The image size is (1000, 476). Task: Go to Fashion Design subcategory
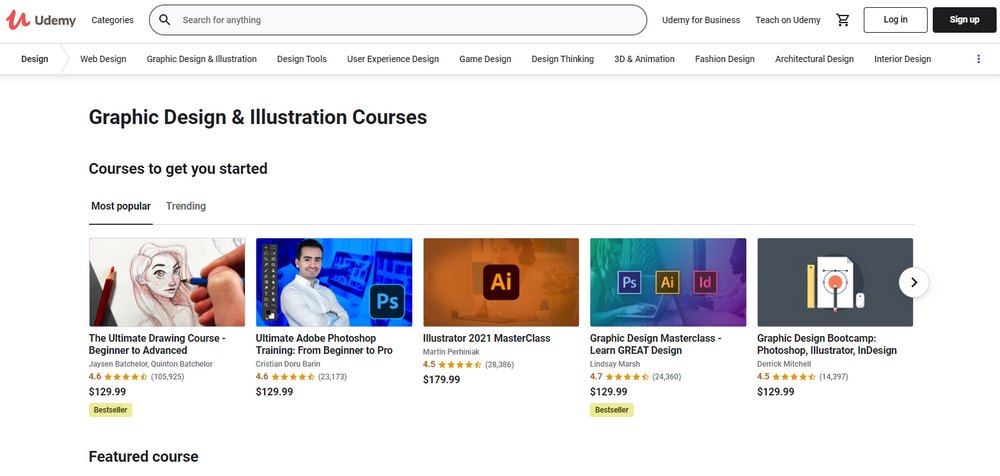coord(724,59)
